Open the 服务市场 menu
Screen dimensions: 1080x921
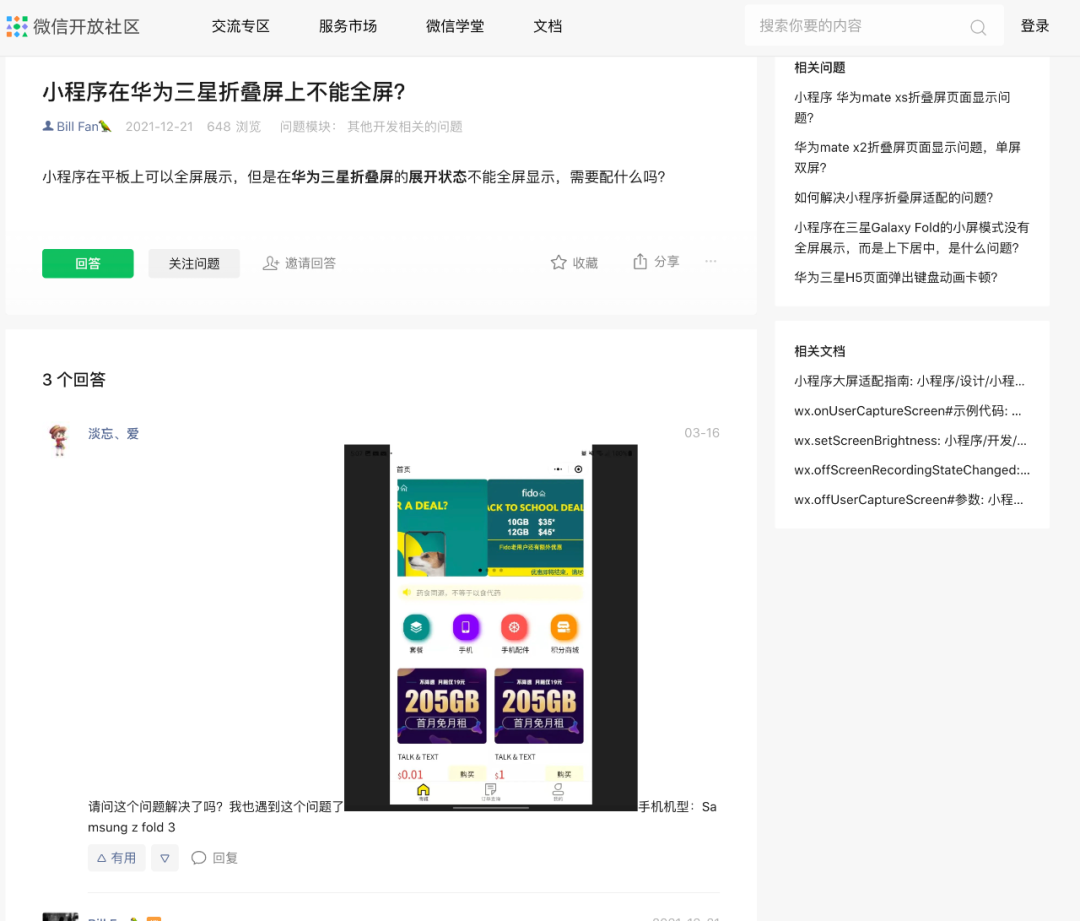click(348, 26)
